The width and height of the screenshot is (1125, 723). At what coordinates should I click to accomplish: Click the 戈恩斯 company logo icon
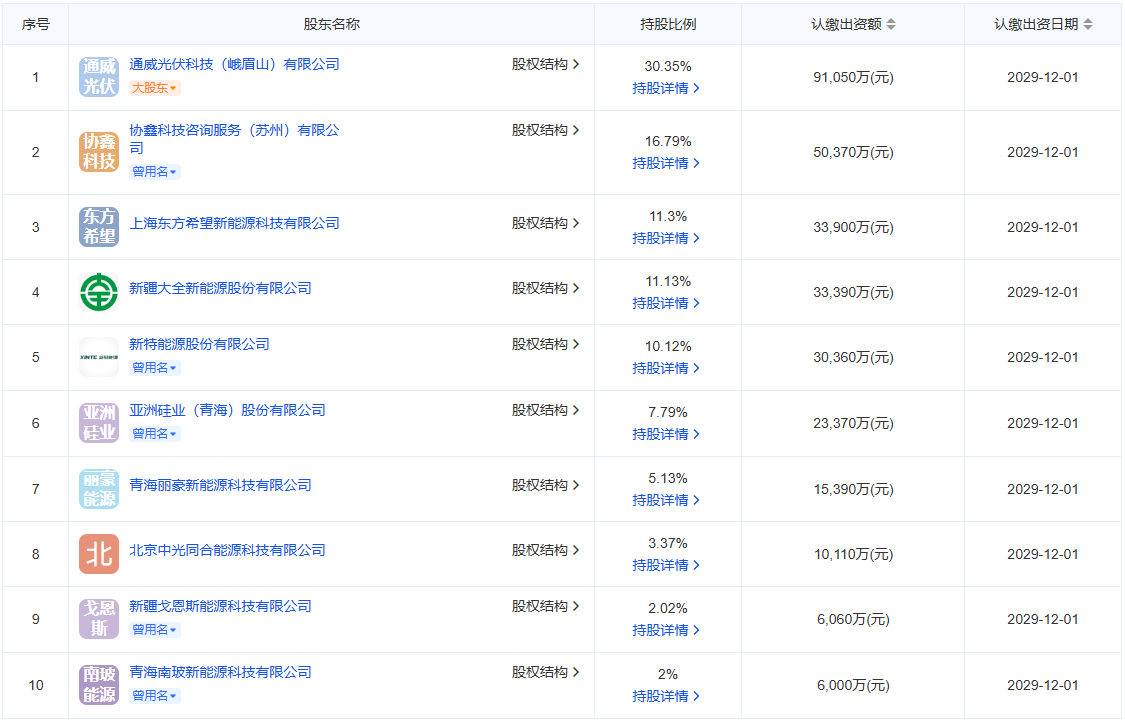pos(99,619)
